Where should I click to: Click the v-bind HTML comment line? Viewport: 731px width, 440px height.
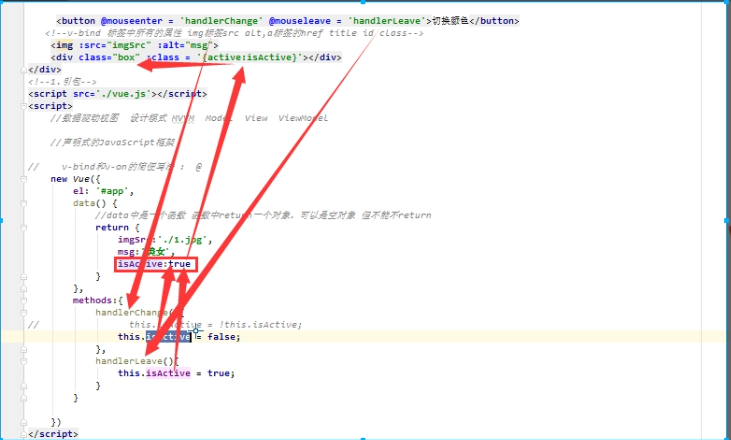234,33
